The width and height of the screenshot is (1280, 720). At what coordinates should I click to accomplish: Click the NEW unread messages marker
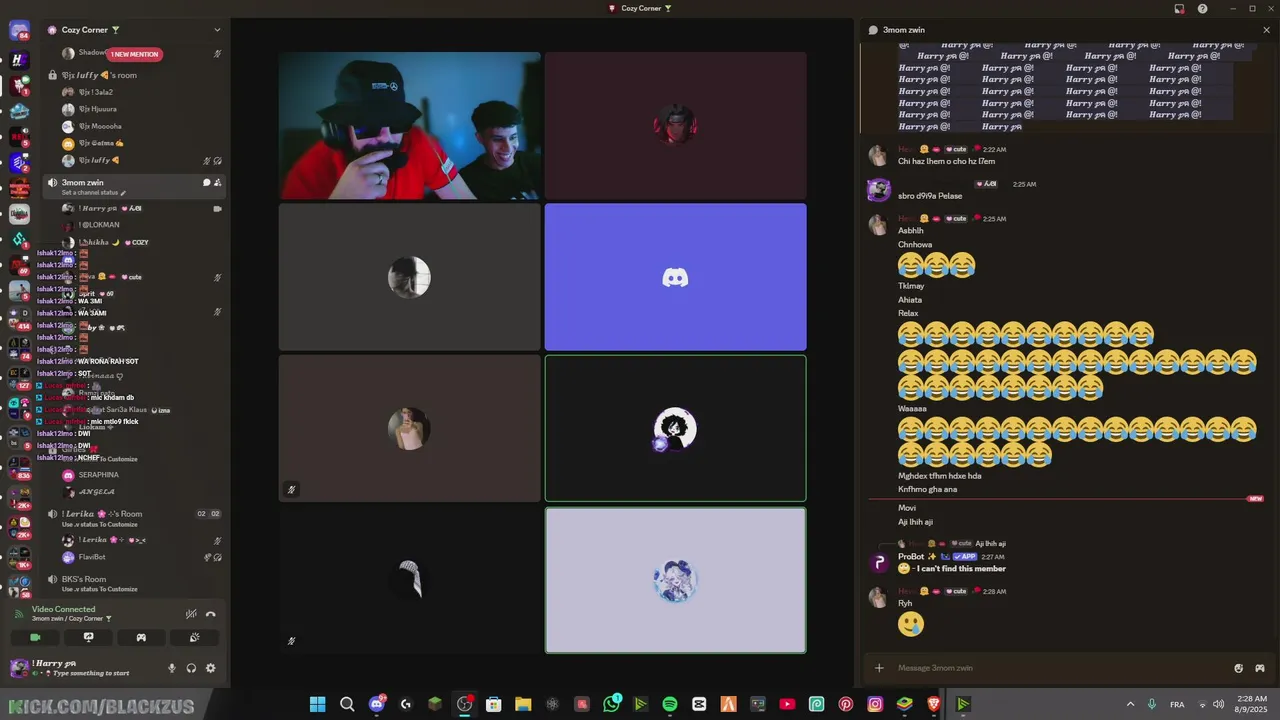click(x=1256, y=498)
